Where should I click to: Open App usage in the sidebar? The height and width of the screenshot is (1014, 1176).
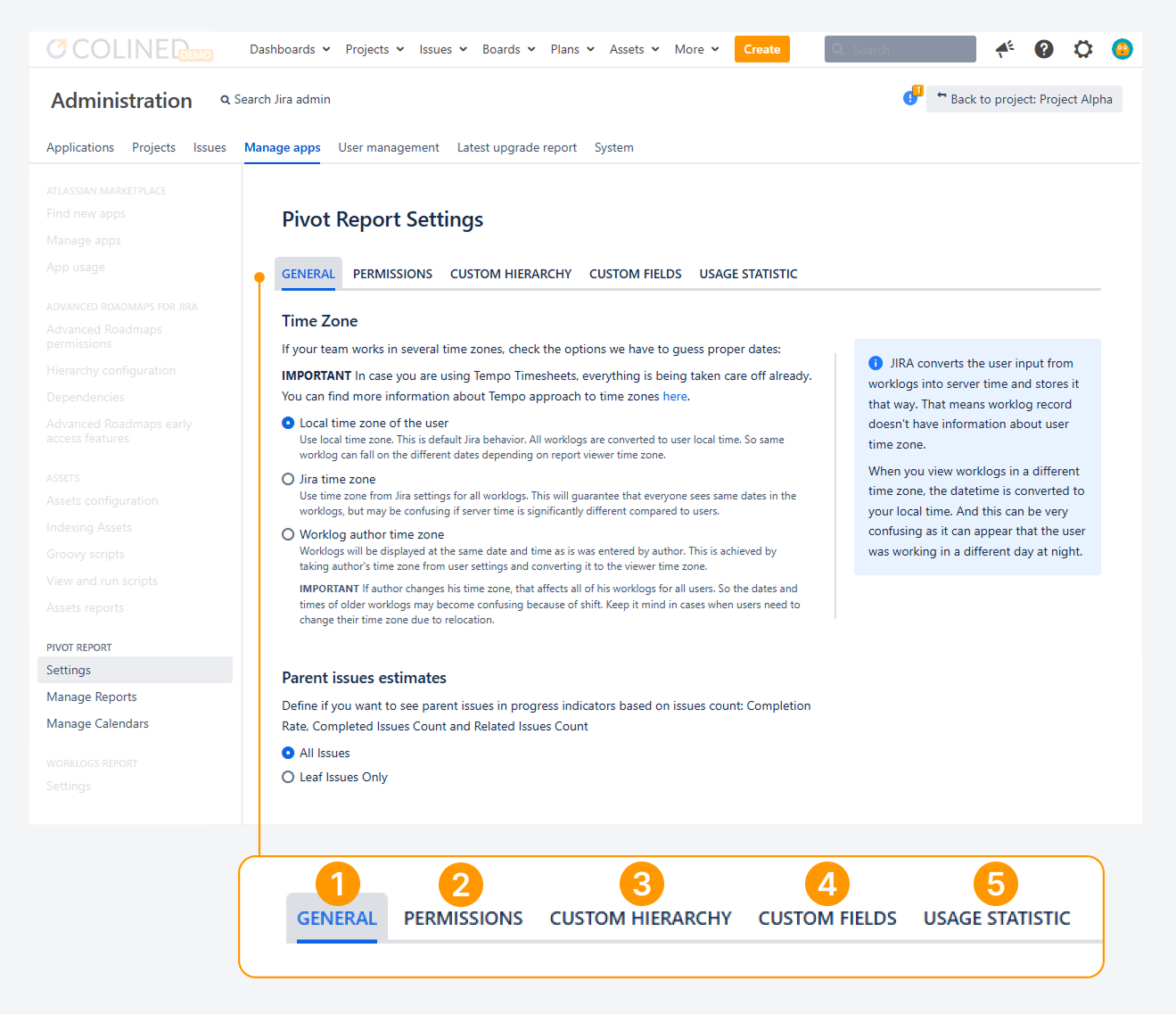point(76,267)
